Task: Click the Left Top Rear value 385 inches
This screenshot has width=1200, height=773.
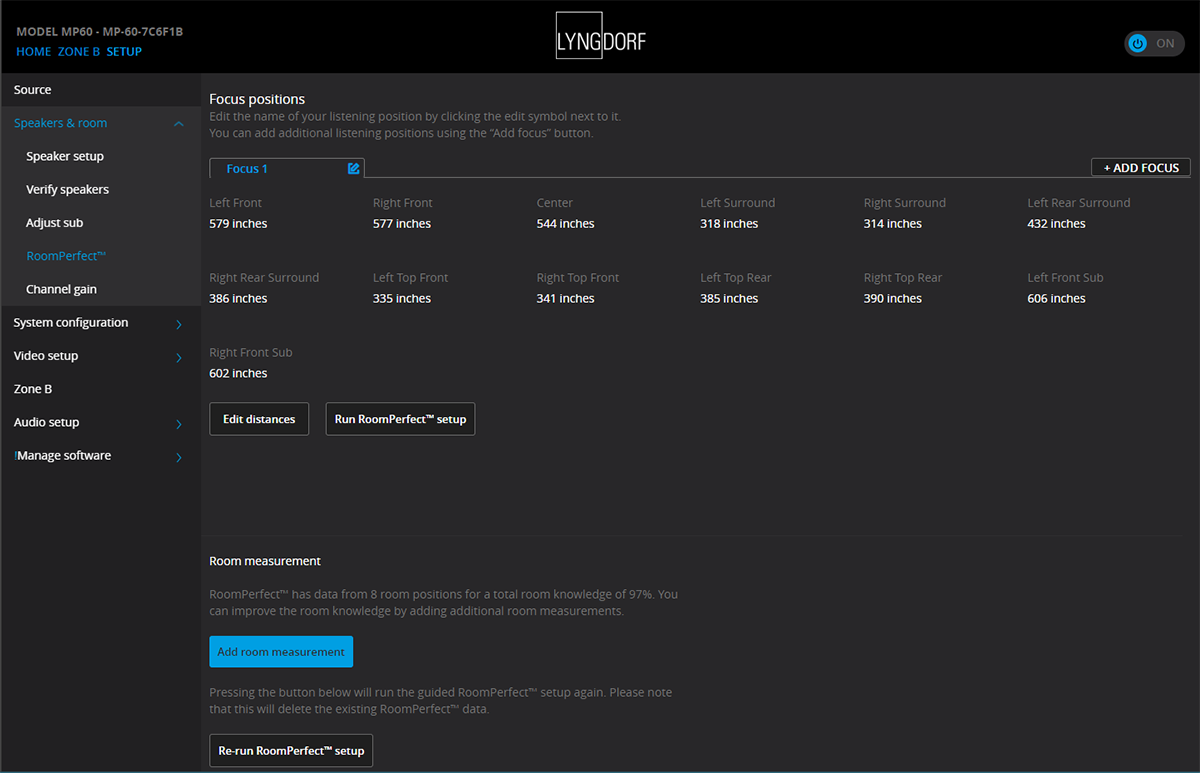Action: [729, 299]
